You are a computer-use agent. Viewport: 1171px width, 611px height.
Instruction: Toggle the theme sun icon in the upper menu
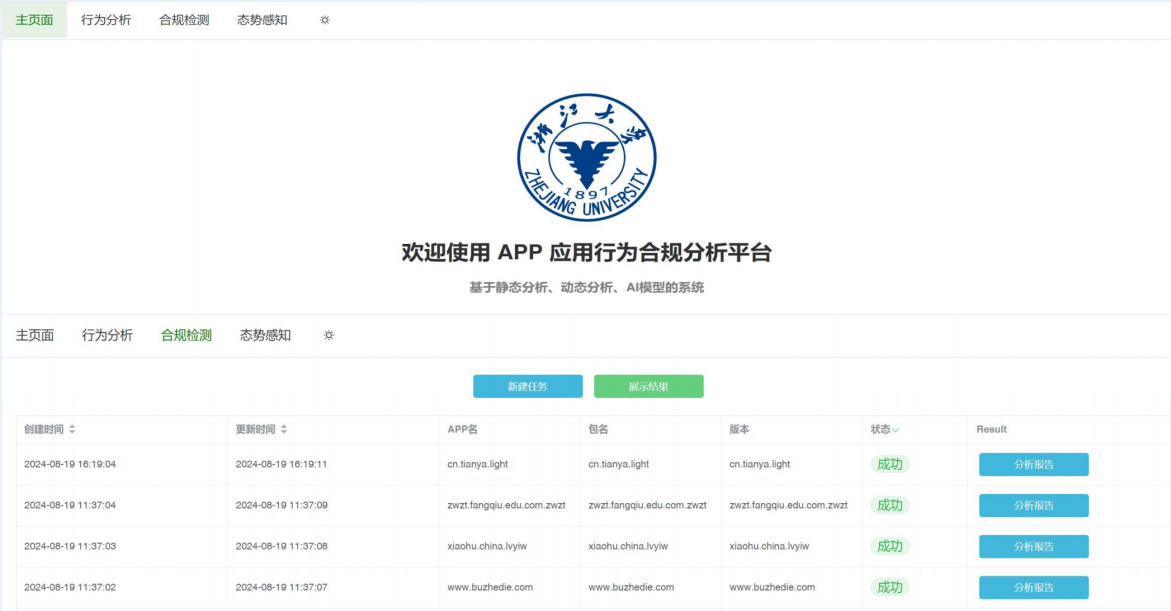[325, 20]
